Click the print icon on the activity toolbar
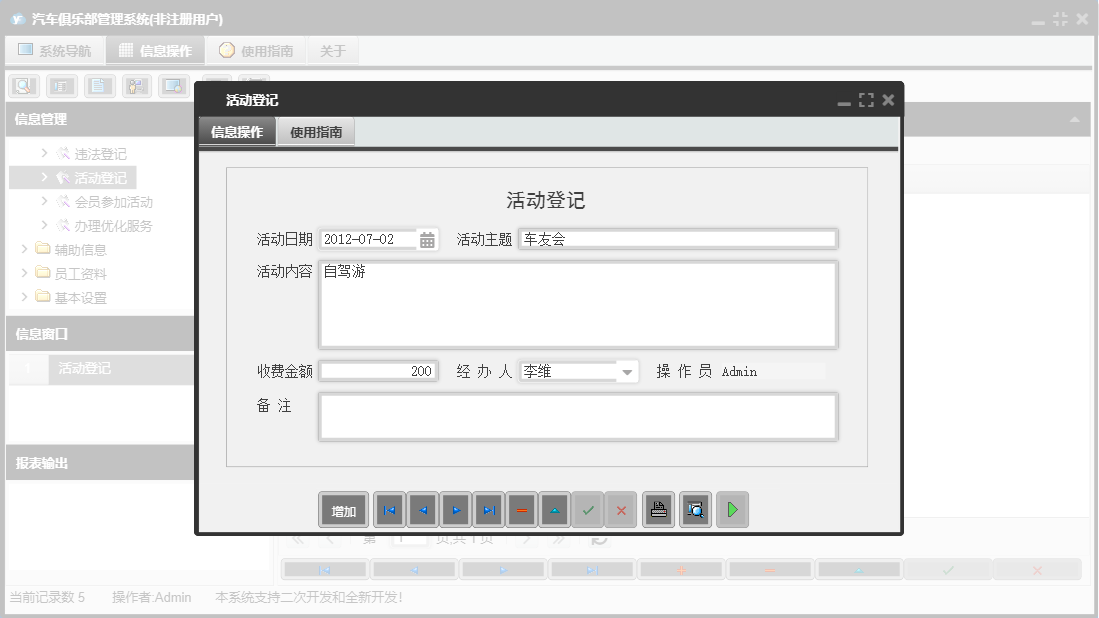Viewport: 1099px width, 618px height. click(657, 509)
